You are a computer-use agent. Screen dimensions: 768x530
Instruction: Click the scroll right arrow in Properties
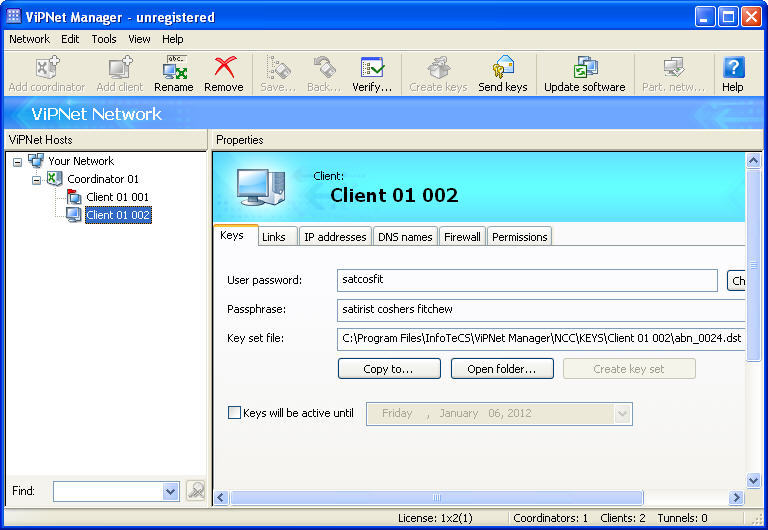click(736, 498)
